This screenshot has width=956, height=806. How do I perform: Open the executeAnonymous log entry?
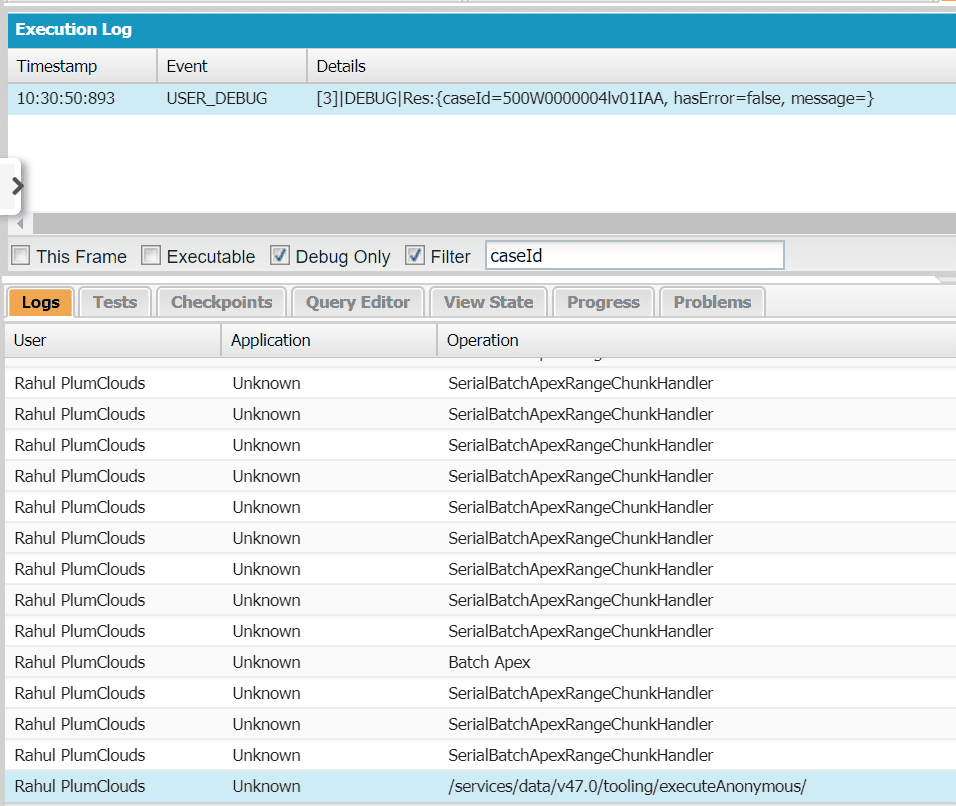(626, 786)
